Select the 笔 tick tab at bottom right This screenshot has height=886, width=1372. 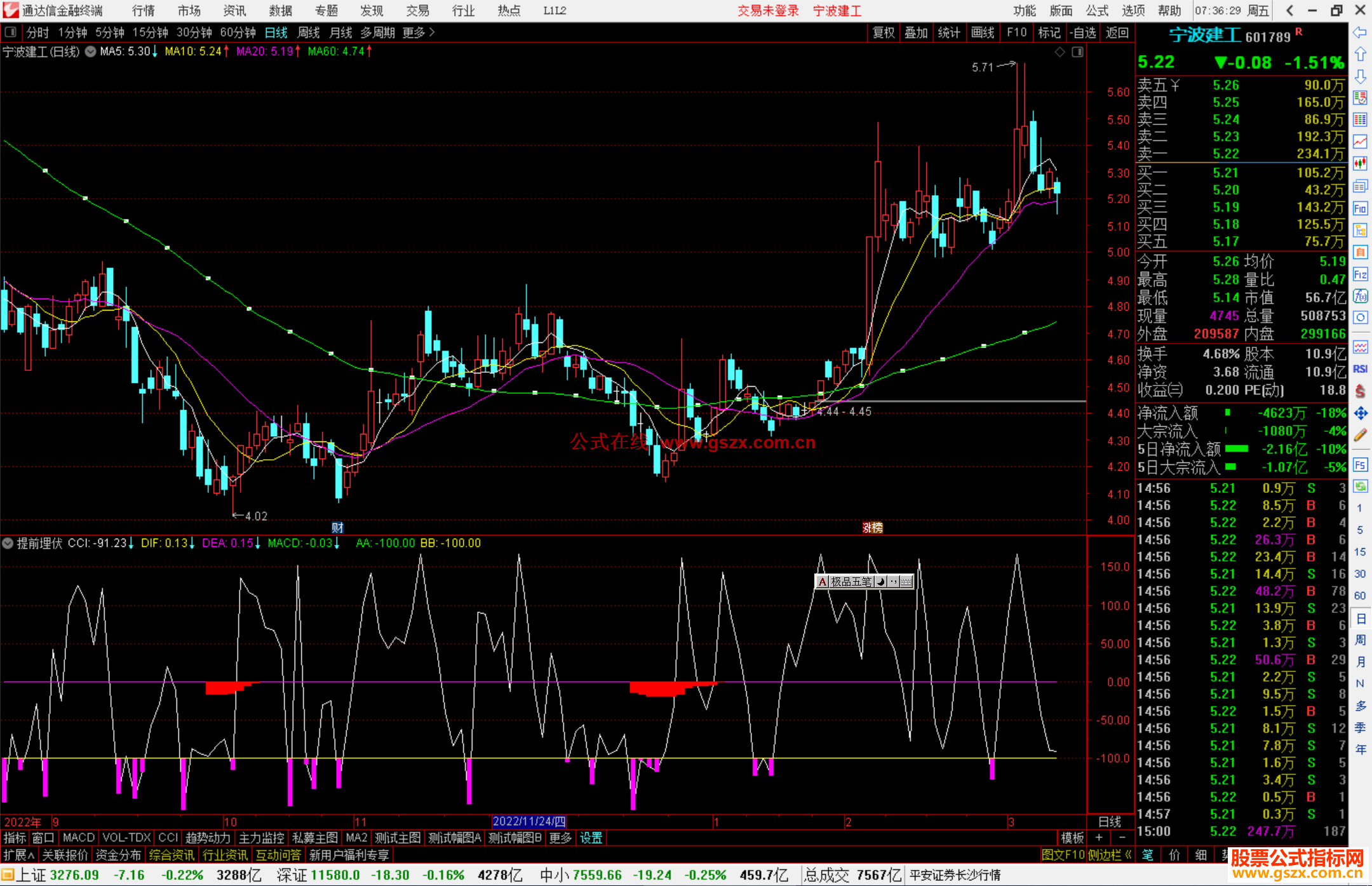(x=1147, y=855)
